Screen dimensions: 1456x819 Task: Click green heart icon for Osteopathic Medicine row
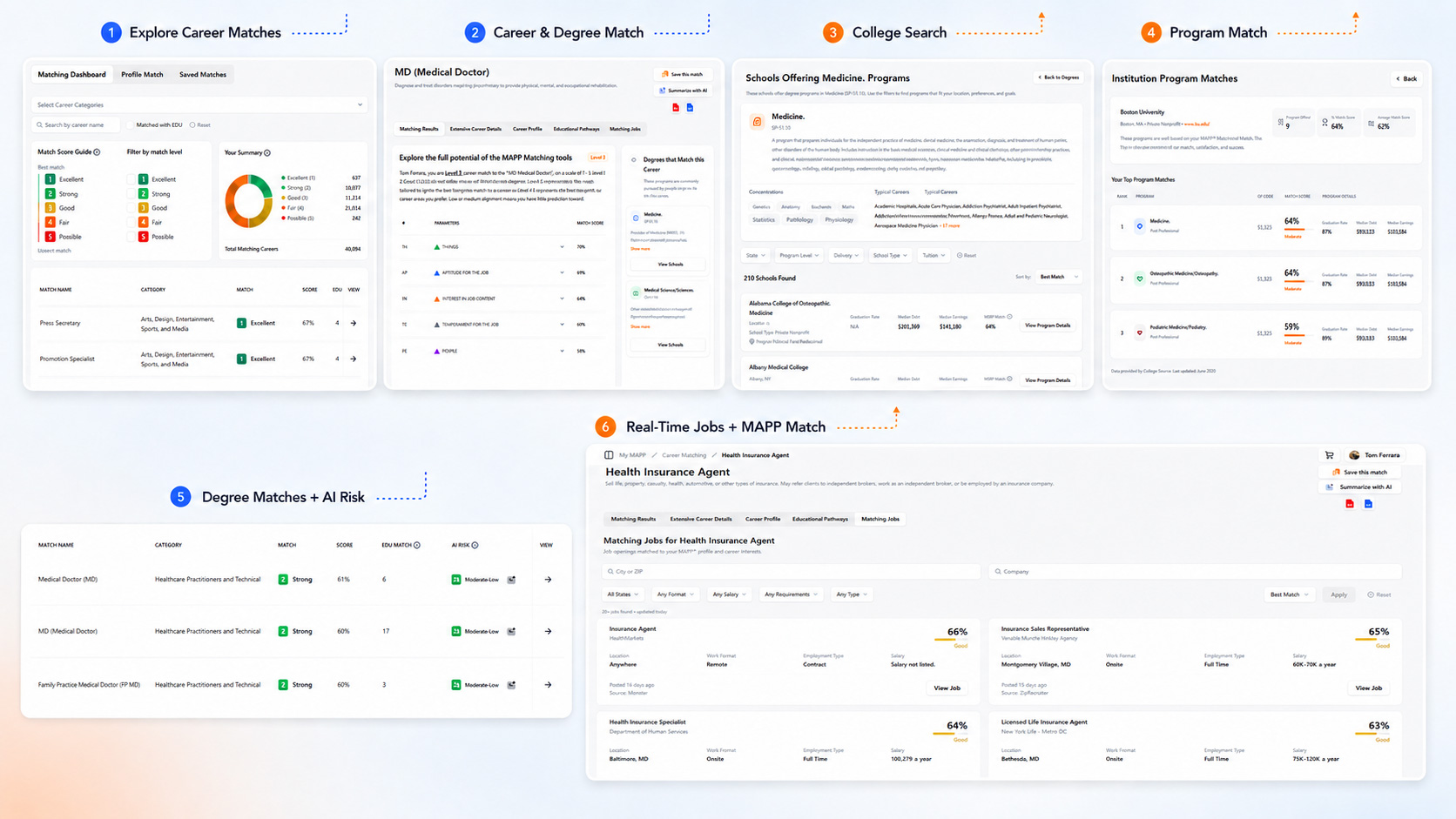point(1139,279)
